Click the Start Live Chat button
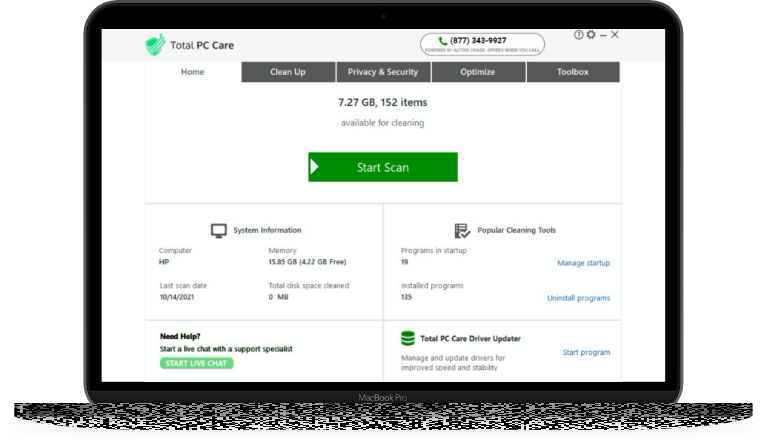770x444 pixels. [x=196, y=363]
